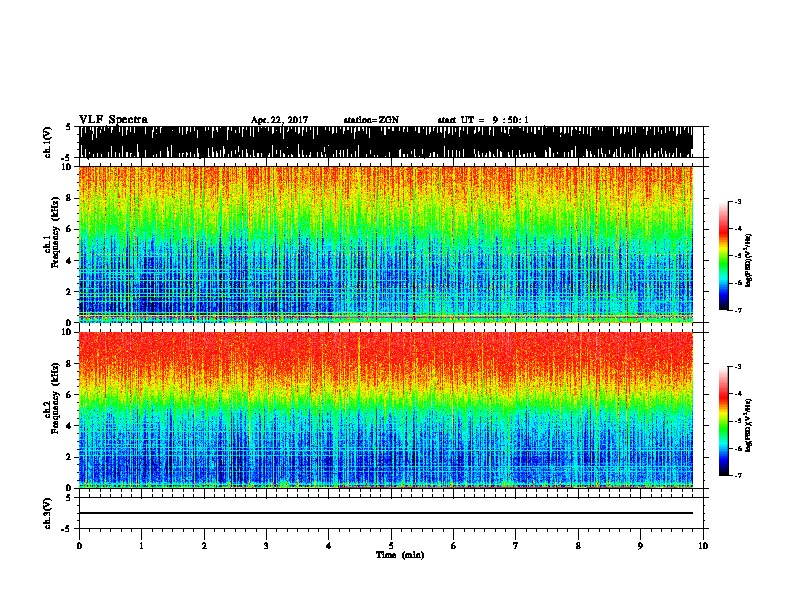Viewport: 792px width, 612px height.
Task: Select the "start UT = 9:50:1" header text
Action: [x=483, y=120]
